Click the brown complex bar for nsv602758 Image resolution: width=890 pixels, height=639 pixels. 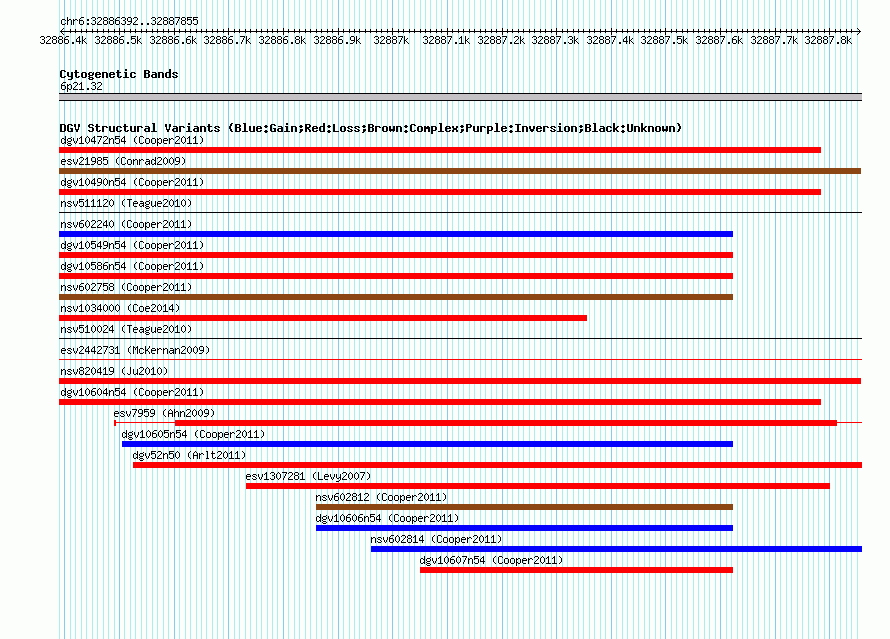click(396, 297)
